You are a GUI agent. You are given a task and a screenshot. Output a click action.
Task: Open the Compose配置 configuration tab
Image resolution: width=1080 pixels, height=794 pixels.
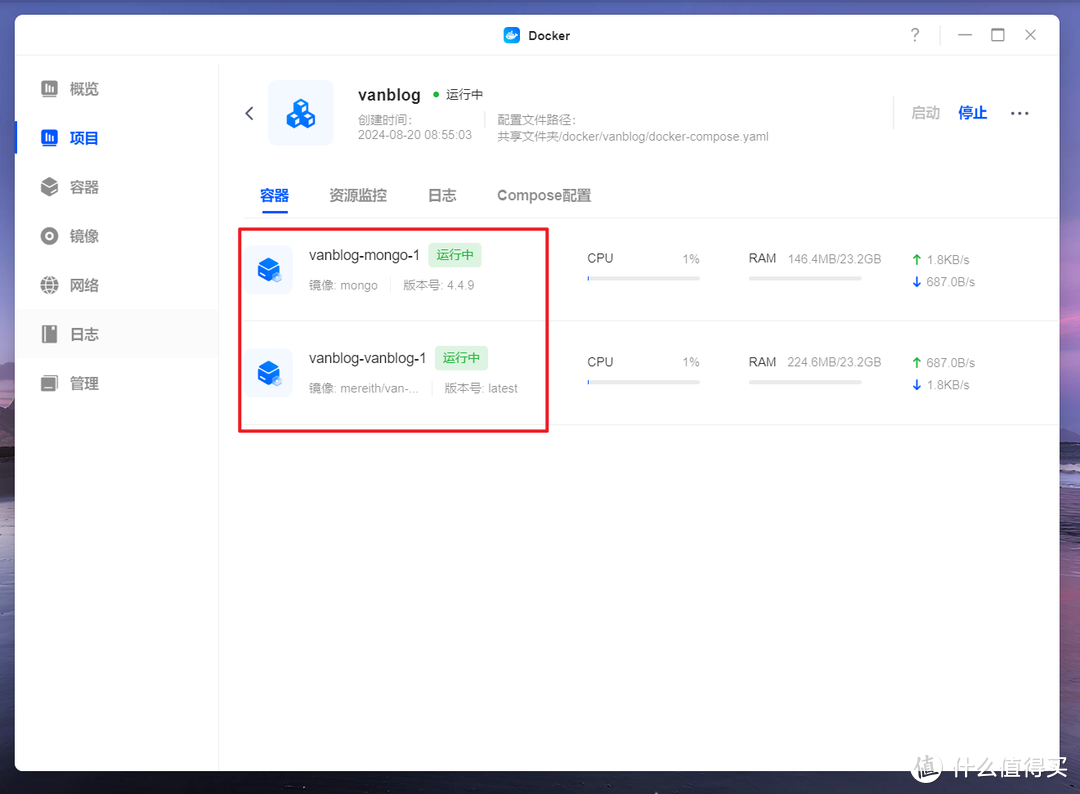543,195
